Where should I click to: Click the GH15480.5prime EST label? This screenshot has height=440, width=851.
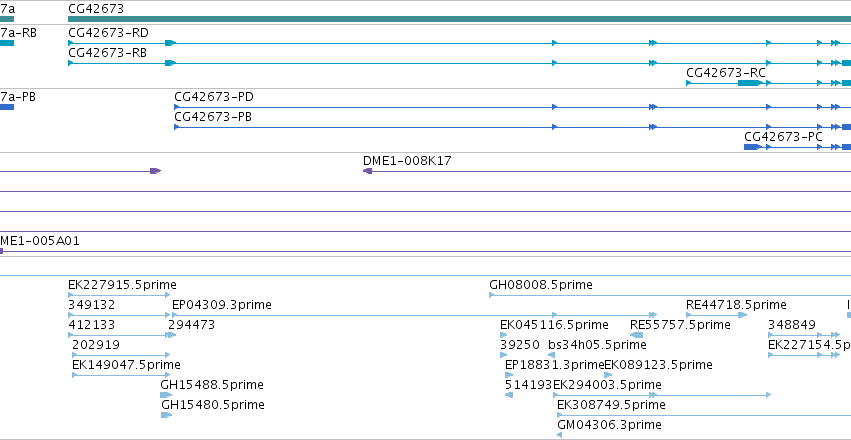pos(213,405)
